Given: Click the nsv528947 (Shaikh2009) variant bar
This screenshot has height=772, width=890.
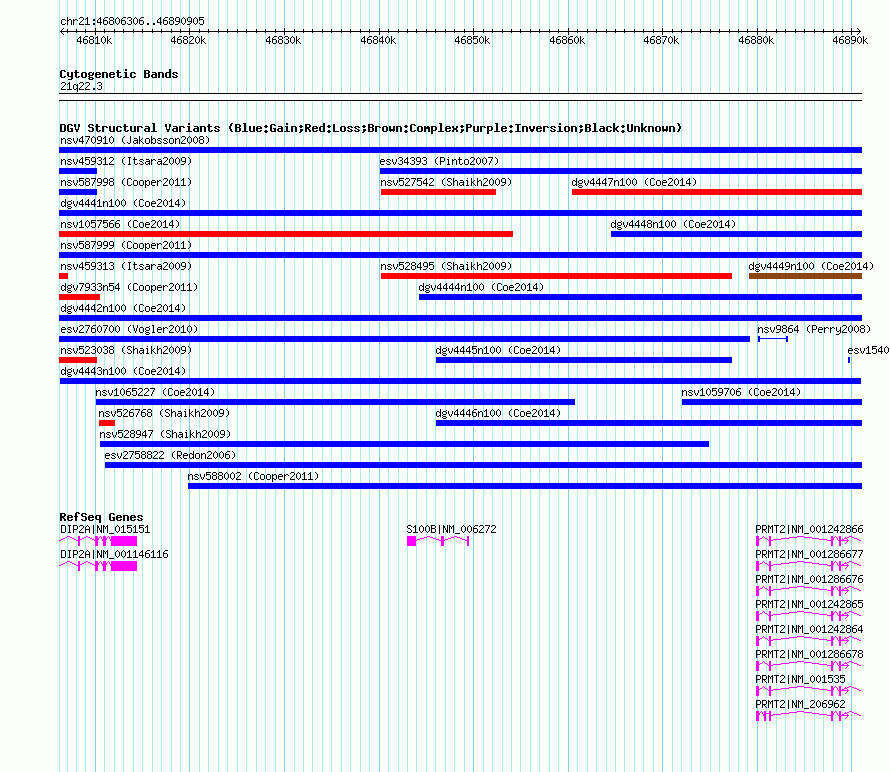Looking at the screenshot, I should click(x=404, y=444).
